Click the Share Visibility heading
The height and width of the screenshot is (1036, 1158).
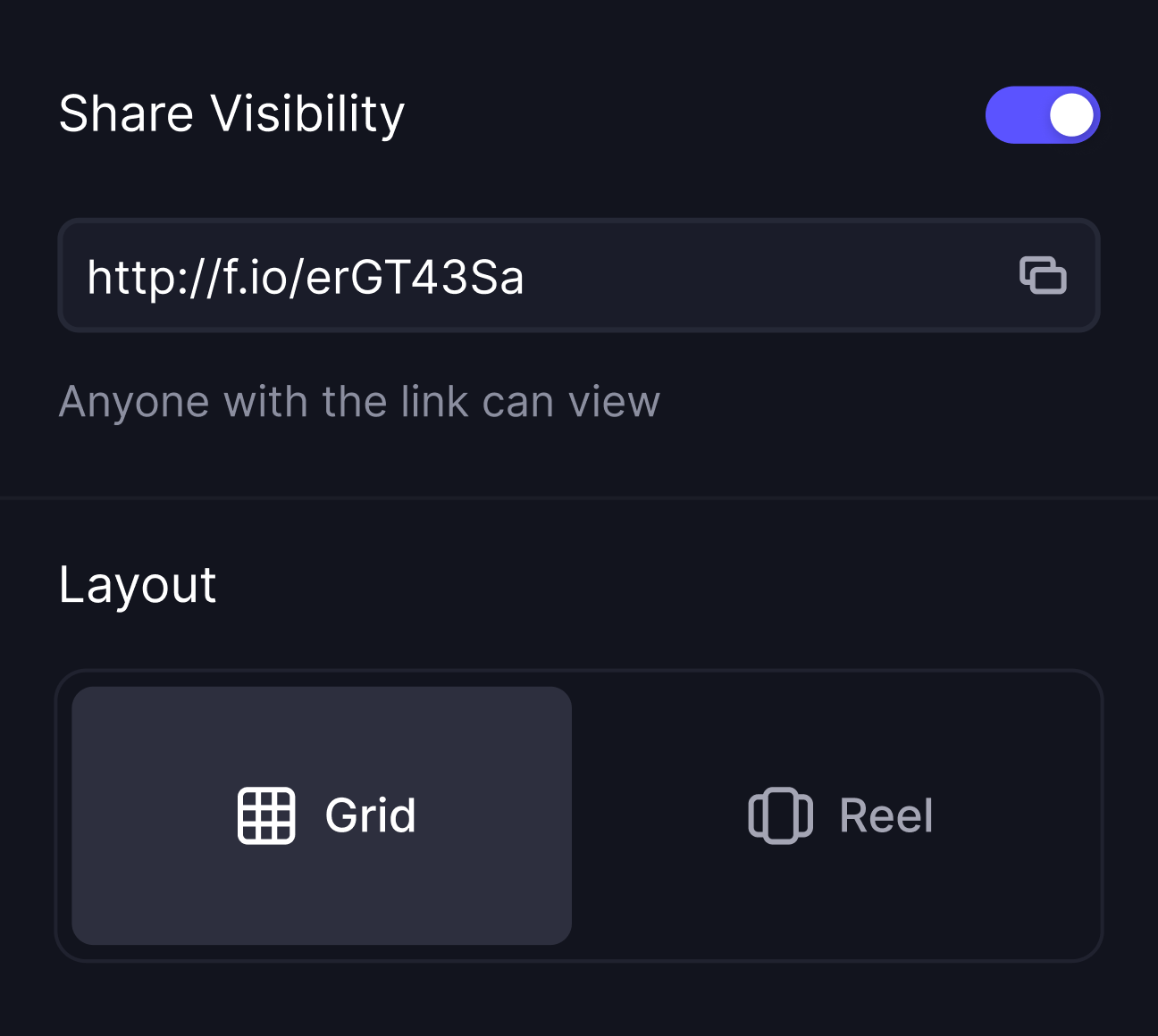point(232,113)
